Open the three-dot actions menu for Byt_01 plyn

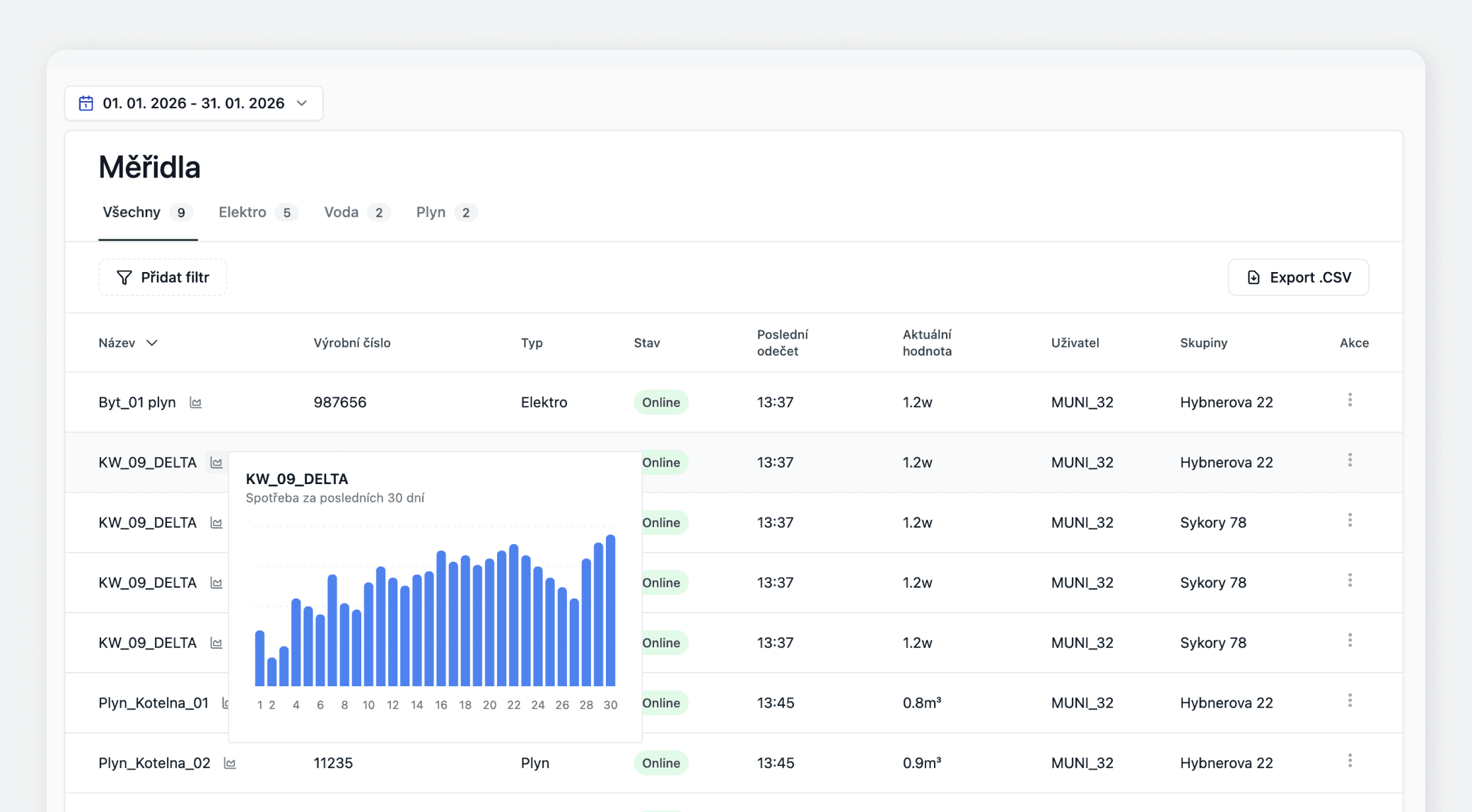click(x=1350, y=400)
